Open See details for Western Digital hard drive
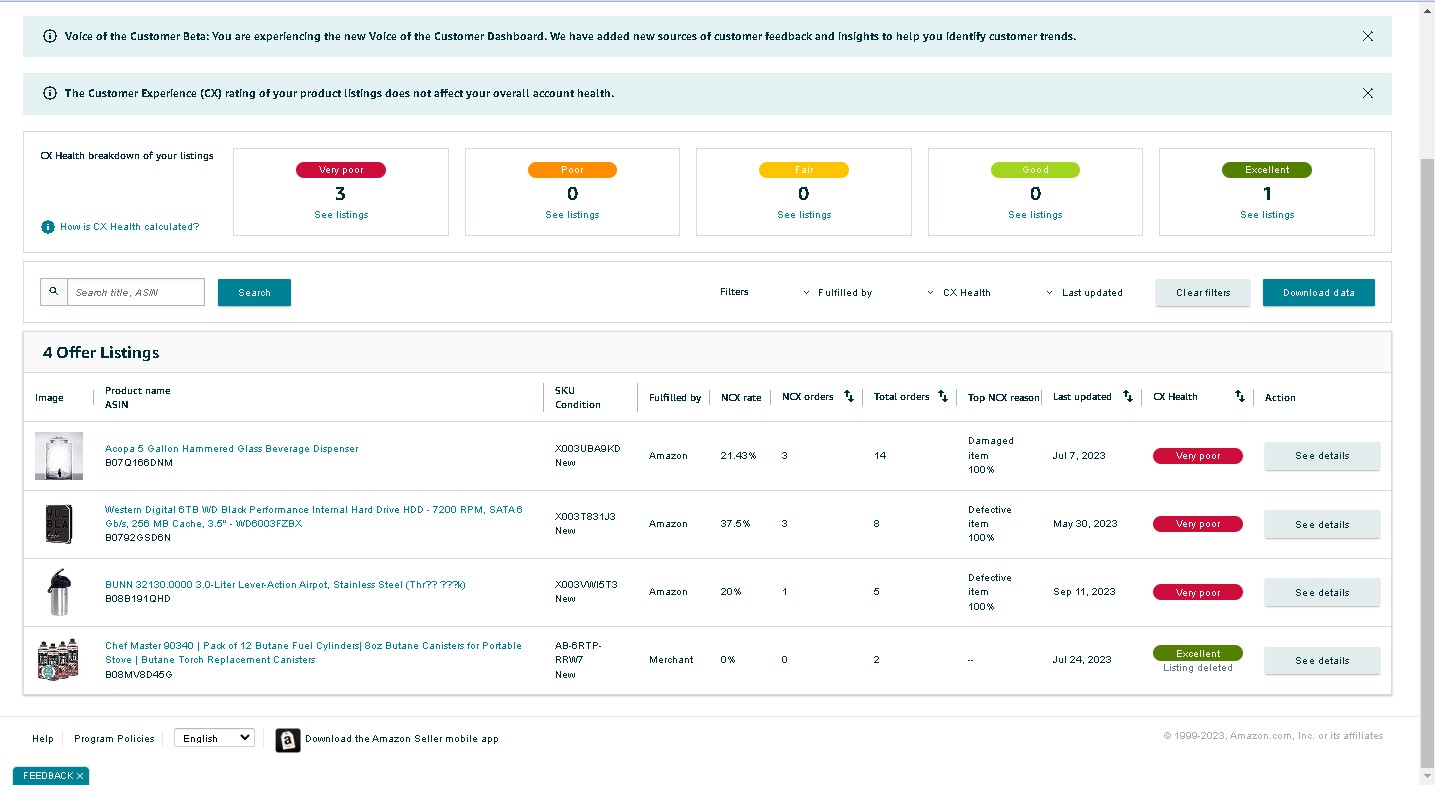The width and height of the screenshot is (1435, 785). pyautogui.click(x=1322, y=524)
